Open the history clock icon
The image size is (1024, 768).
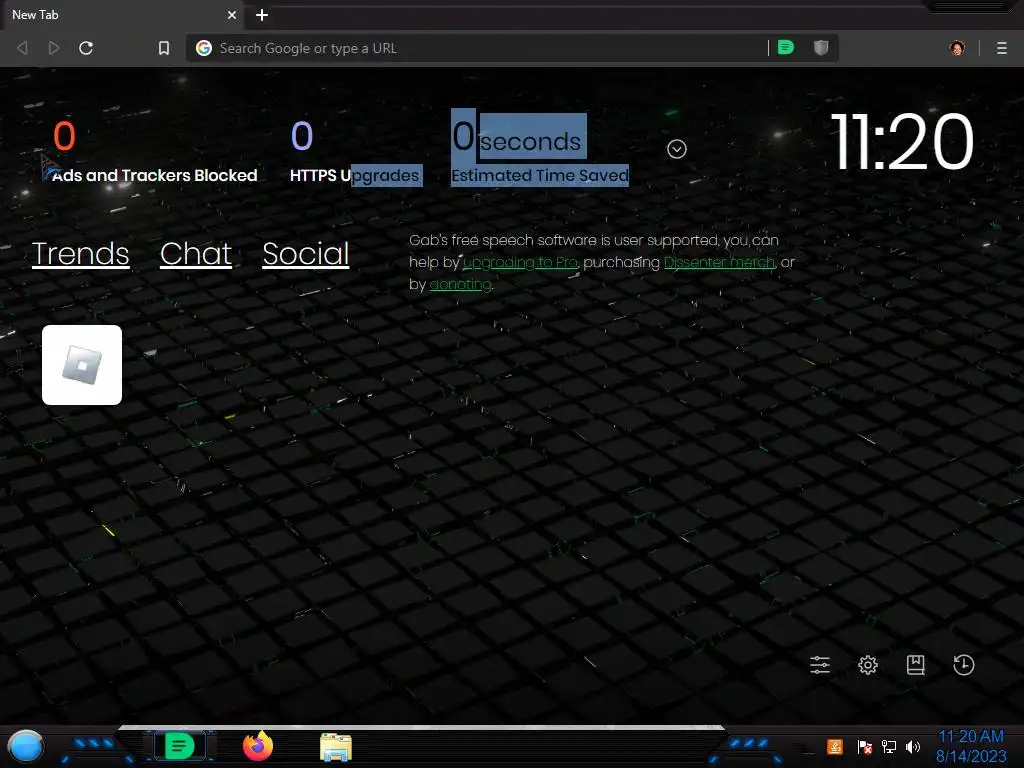964,665
